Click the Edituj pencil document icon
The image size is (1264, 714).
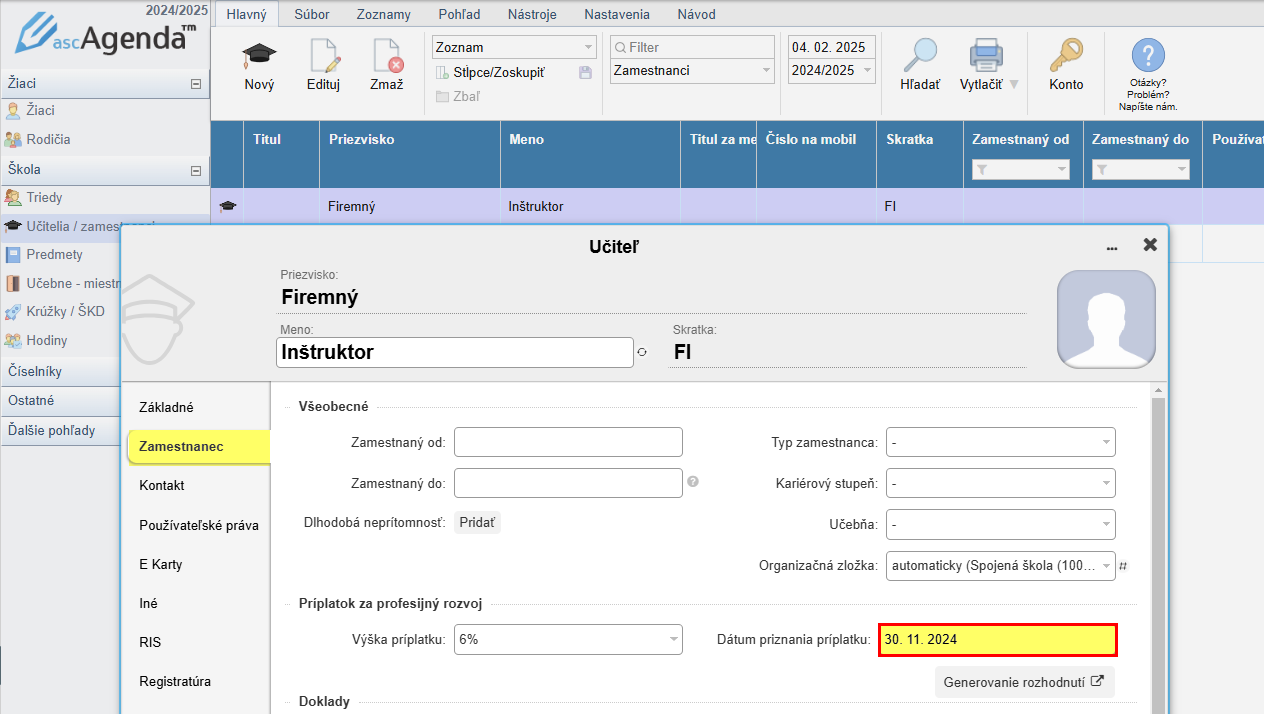point(324,55)
